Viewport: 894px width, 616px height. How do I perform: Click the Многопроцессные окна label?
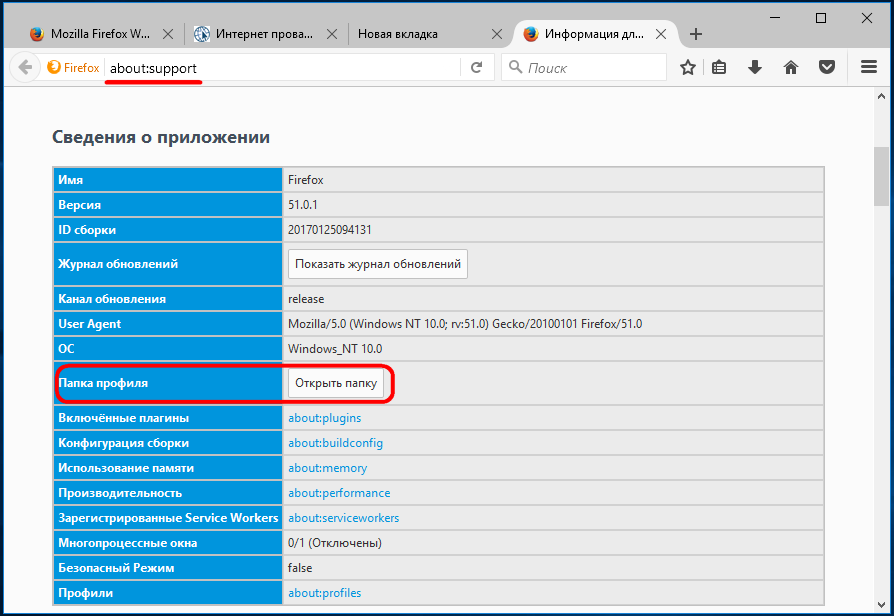pos(128,543)
